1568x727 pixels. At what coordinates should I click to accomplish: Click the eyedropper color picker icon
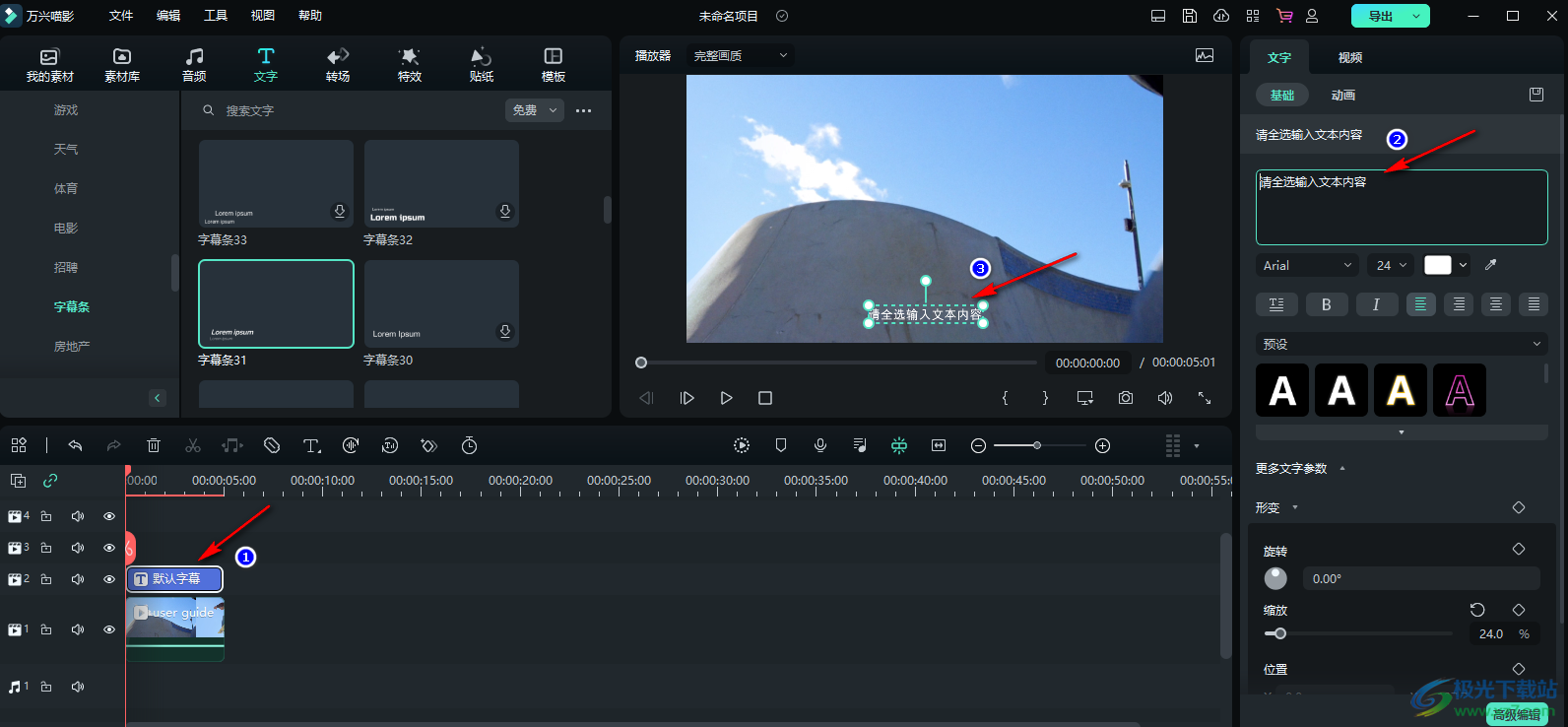1491,265
